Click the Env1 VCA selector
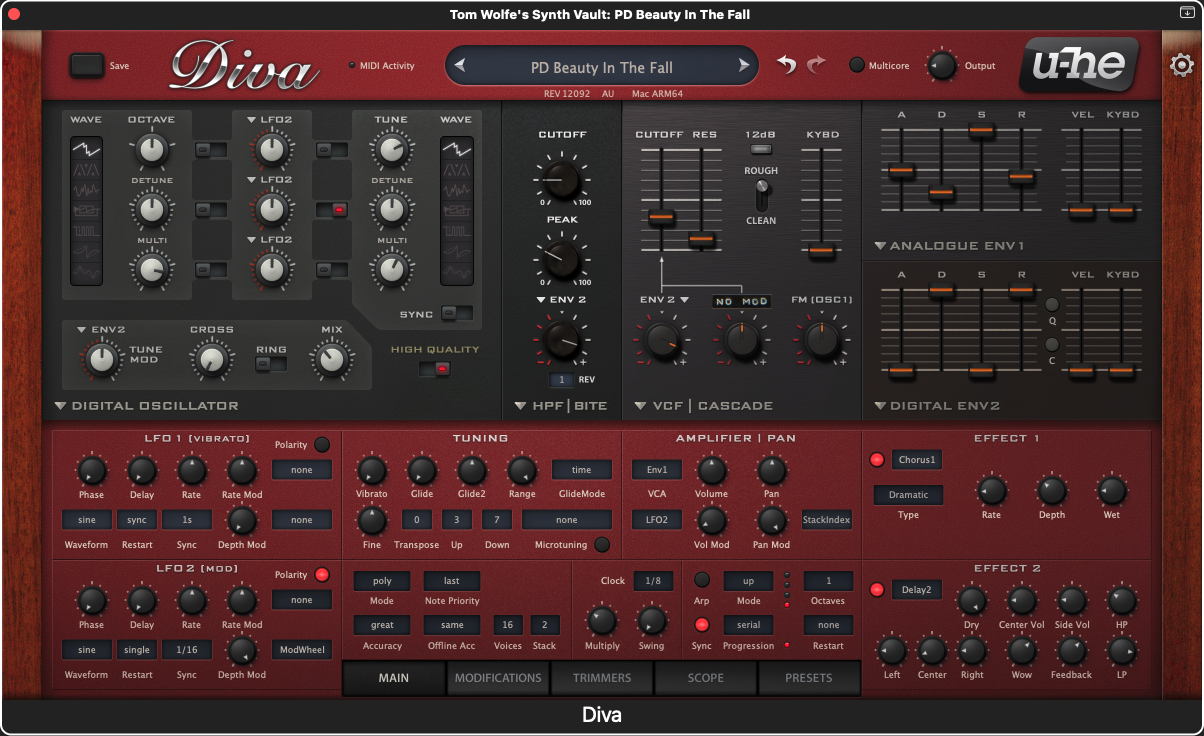1204x736 pixels. (x=657, y=470)
